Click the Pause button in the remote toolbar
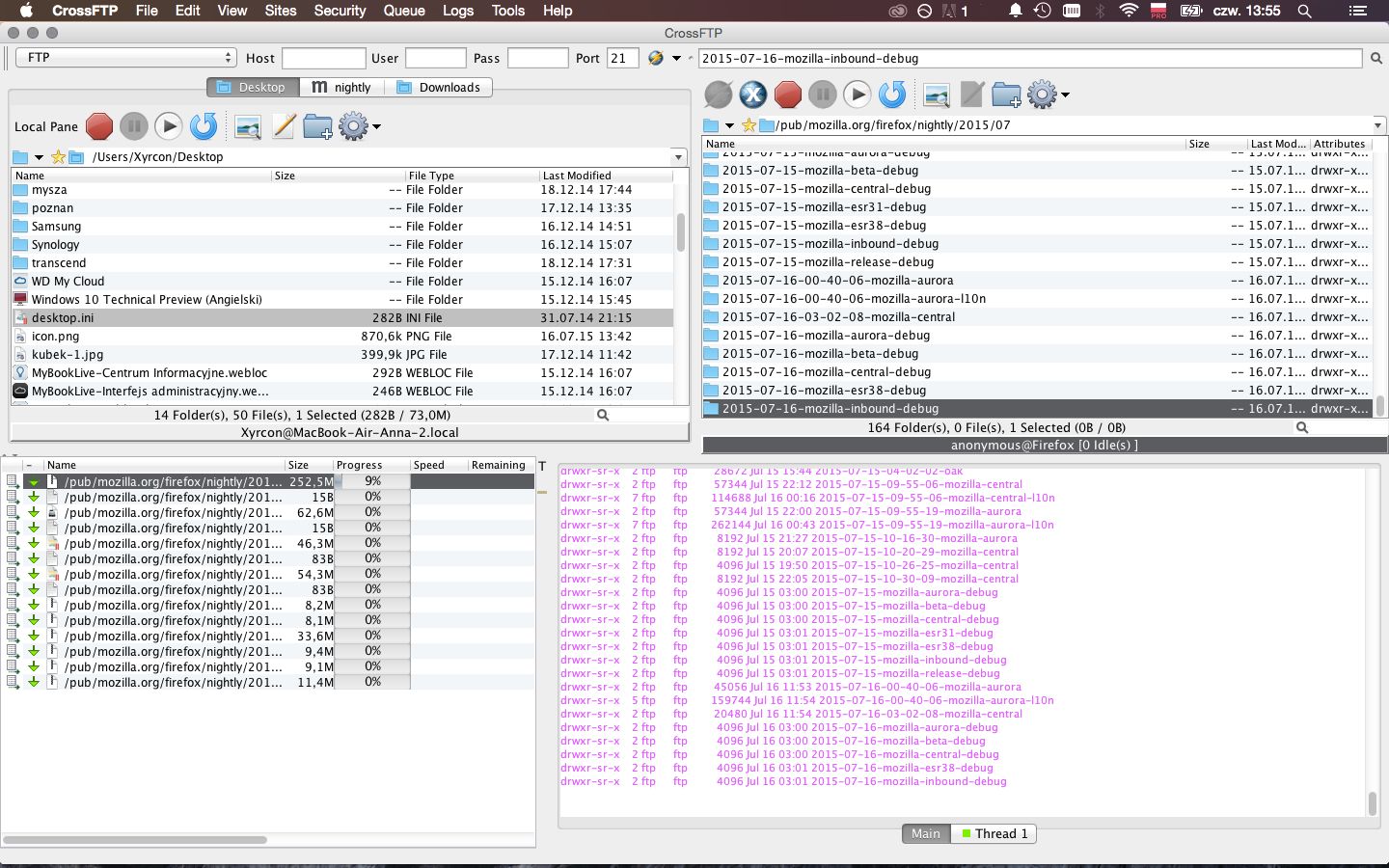 (823, 95)
